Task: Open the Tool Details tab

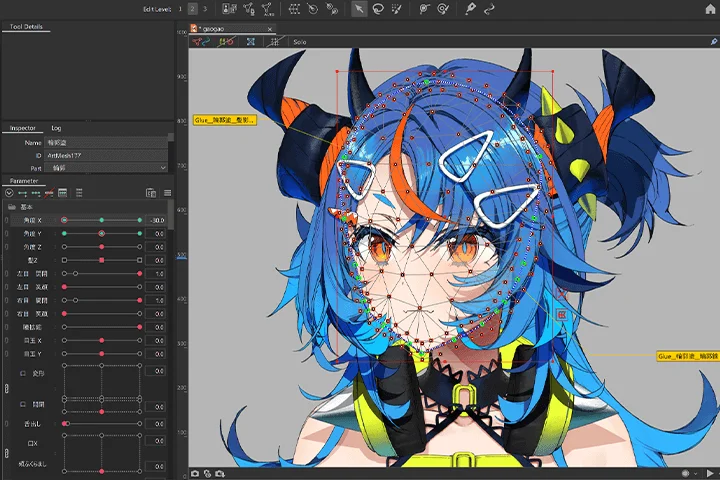Action: pyautogui.click(x=26, y=27)
